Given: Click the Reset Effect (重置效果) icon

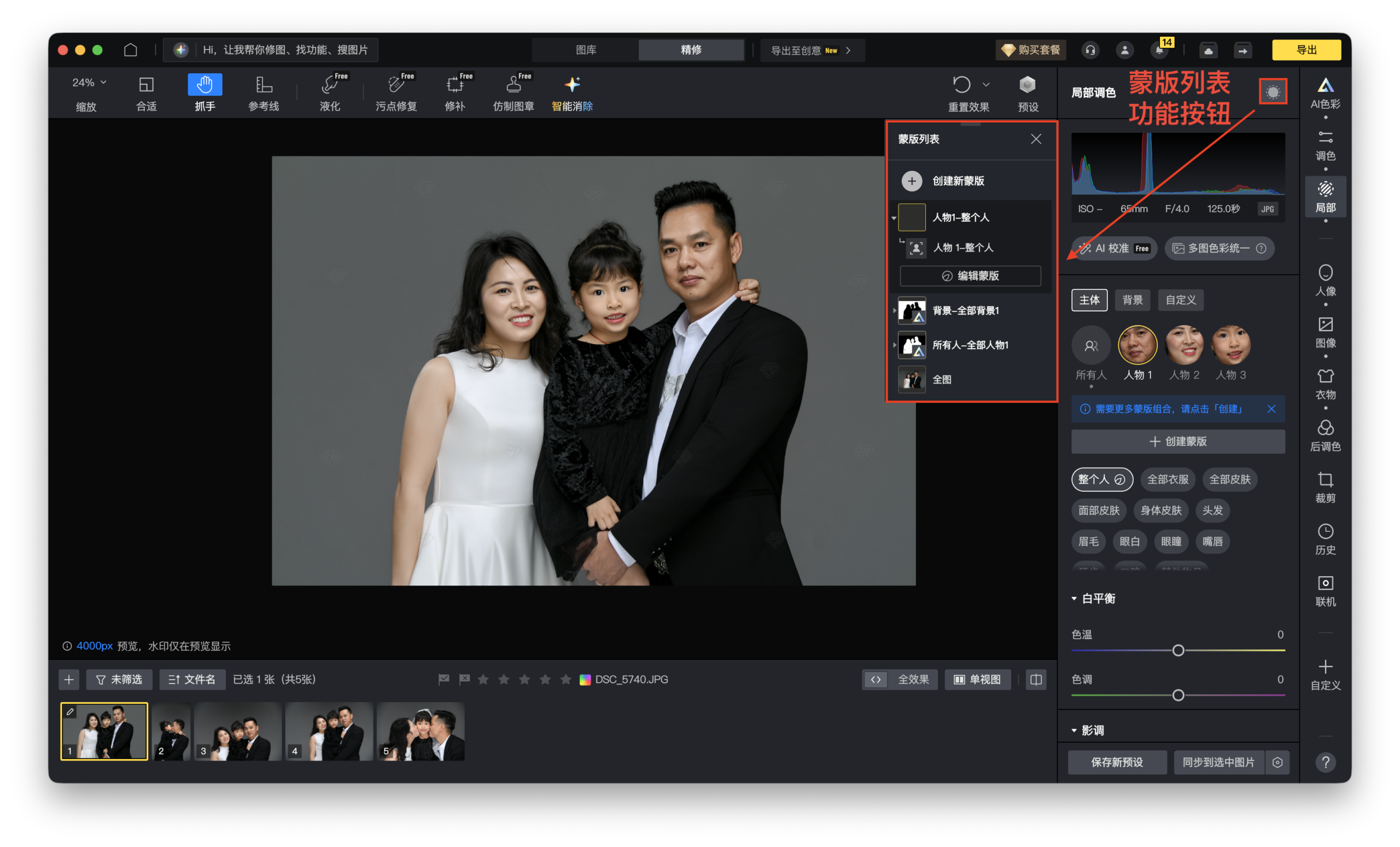Looking at the screenshot, I should tap(961, 85).
